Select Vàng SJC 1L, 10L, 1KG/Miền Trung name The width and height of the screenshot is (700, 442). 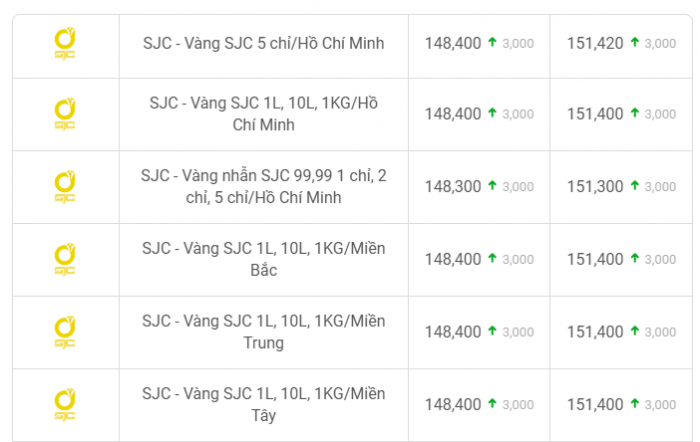tap(263, 332)
